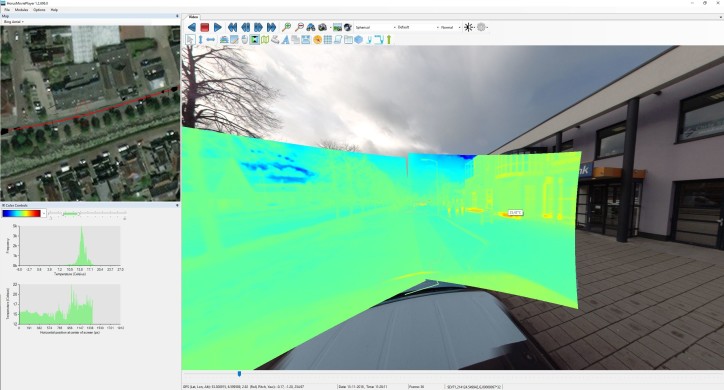Open the Modules menu
724x390 pixels.
coord(21,10)
